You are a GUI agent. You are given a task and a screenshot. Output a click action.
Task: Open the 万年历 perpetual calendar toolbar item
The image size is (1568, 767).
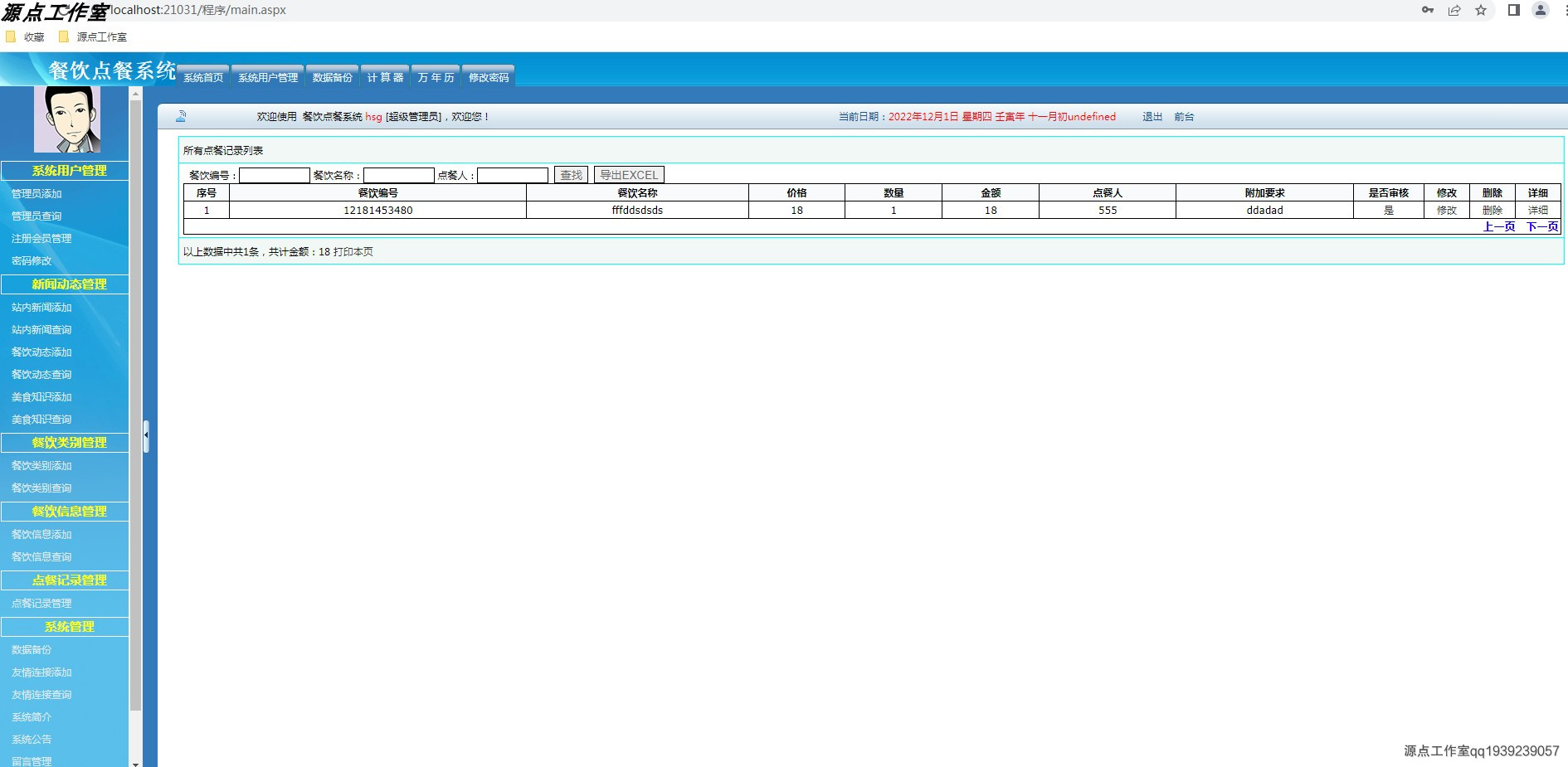pyautogui.click(x=435, y=75)
